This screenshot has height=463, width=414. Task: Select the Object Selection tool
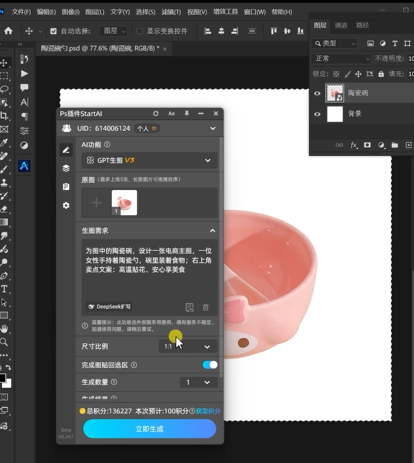click(4, 102)
